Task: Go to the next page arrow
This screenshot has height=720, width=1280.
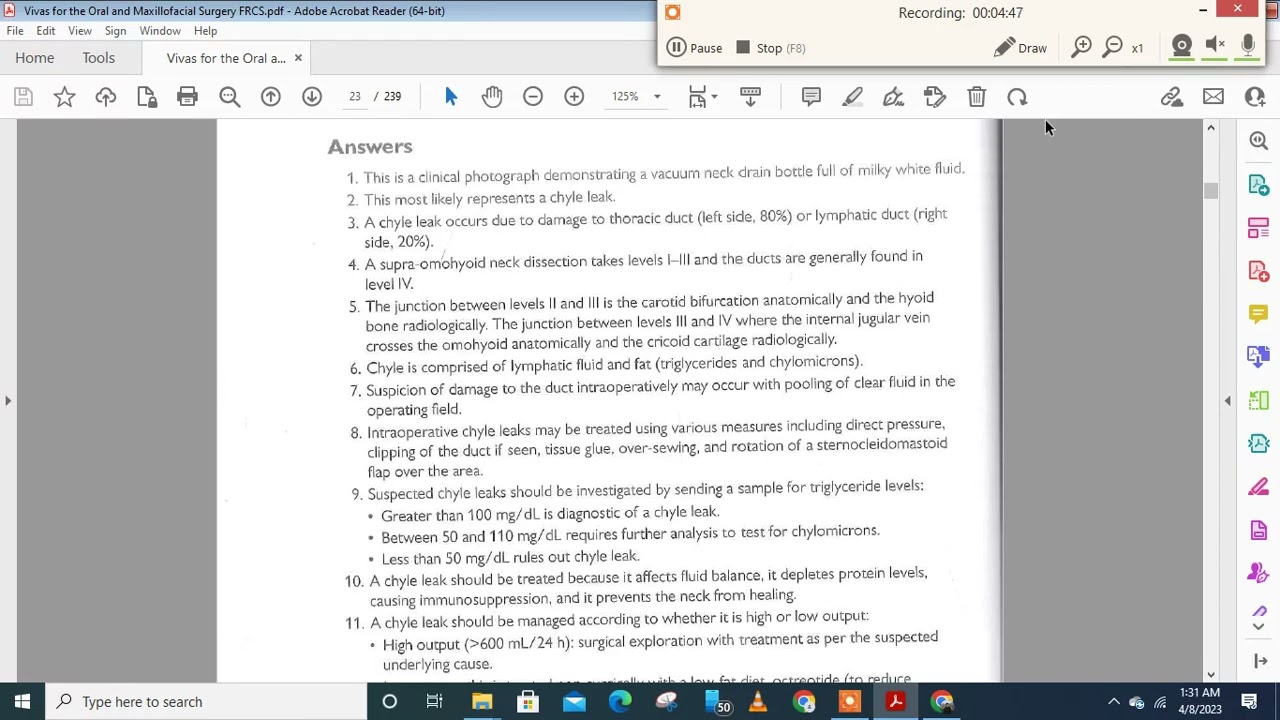Action: pos(312,97)
